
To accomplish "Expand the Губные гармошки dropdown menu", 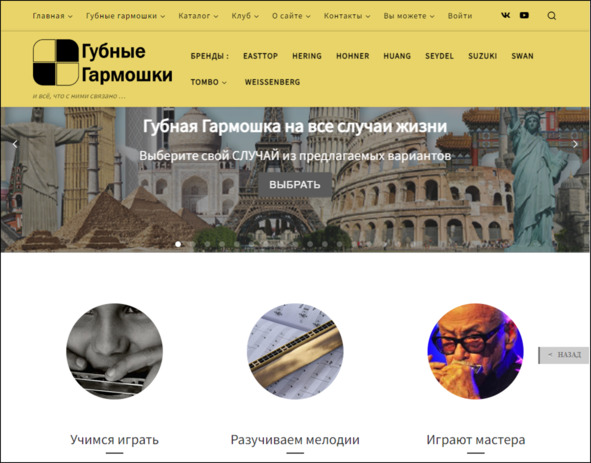I will coord(126,16).
